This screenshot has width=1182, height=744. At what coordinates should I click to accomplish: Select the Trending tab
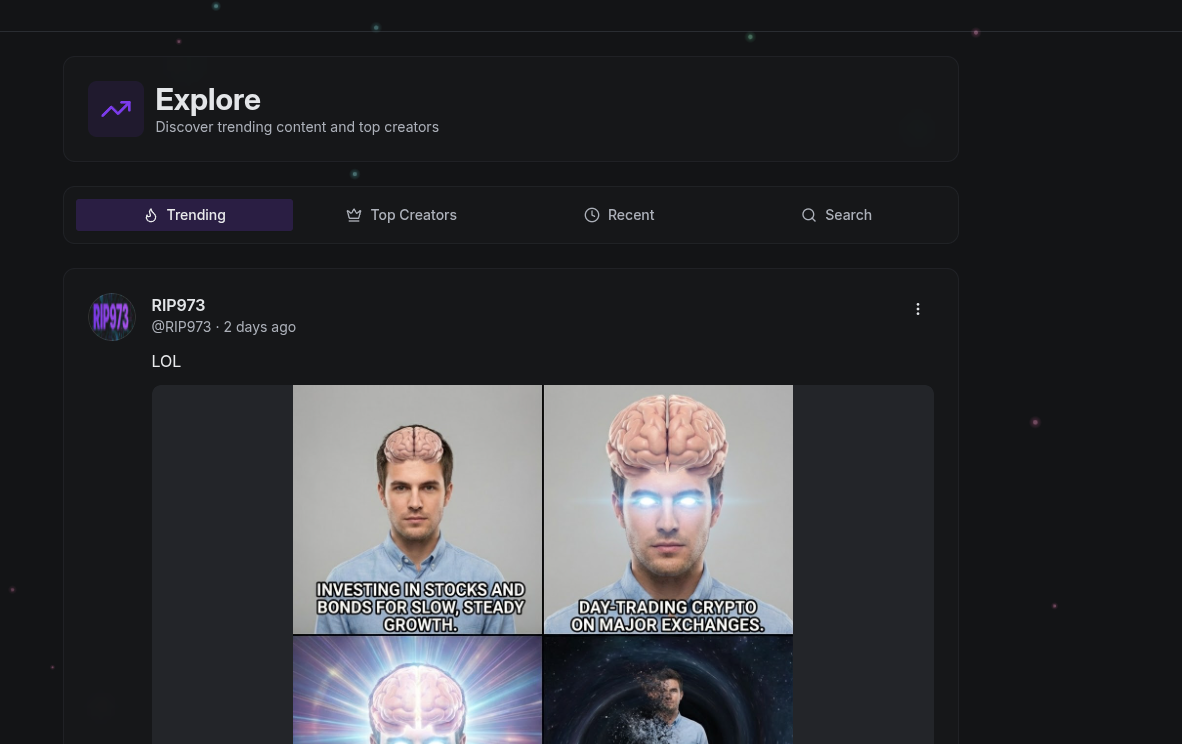click(x=185, y=215)
